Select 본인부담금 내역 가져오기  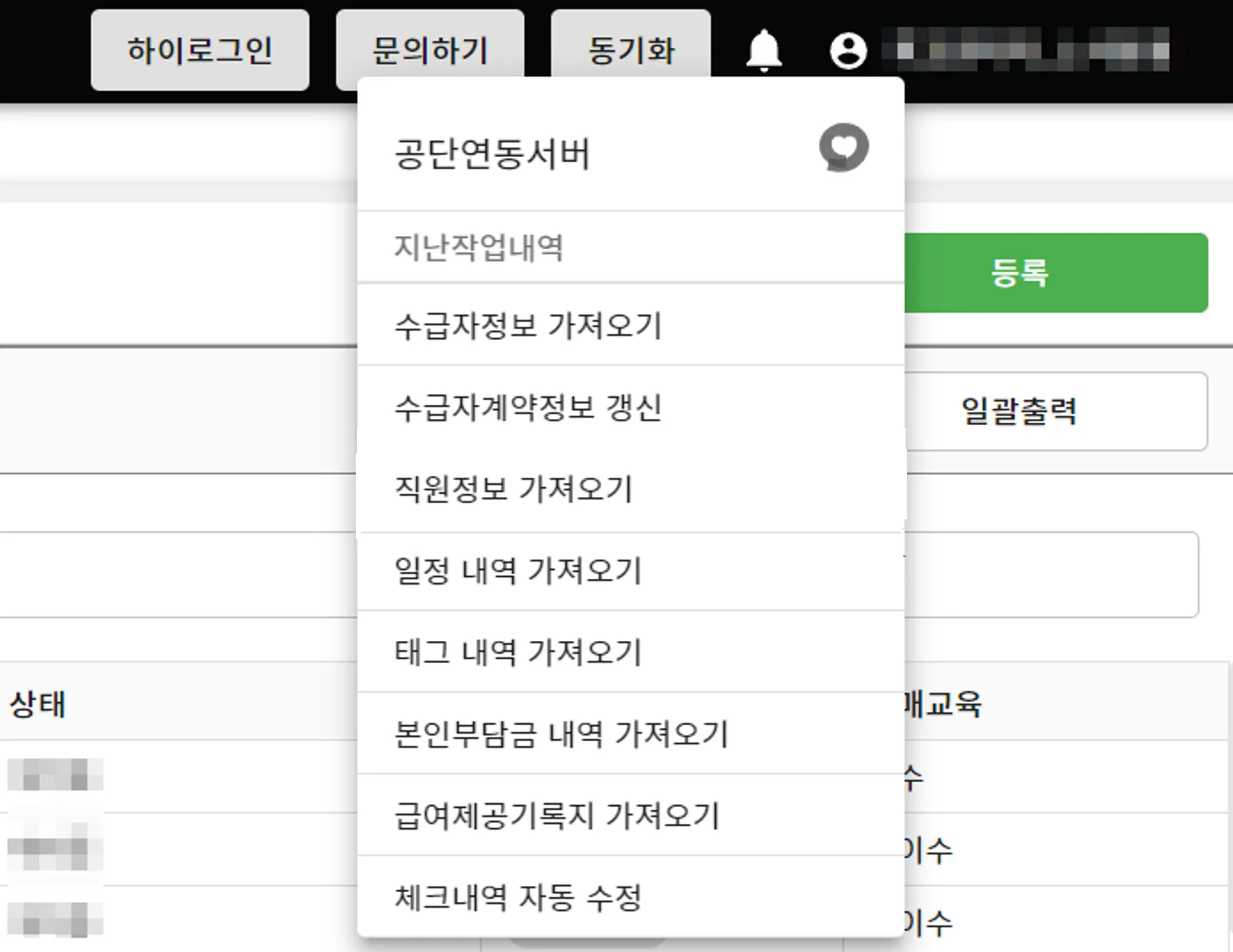(561, 734)
